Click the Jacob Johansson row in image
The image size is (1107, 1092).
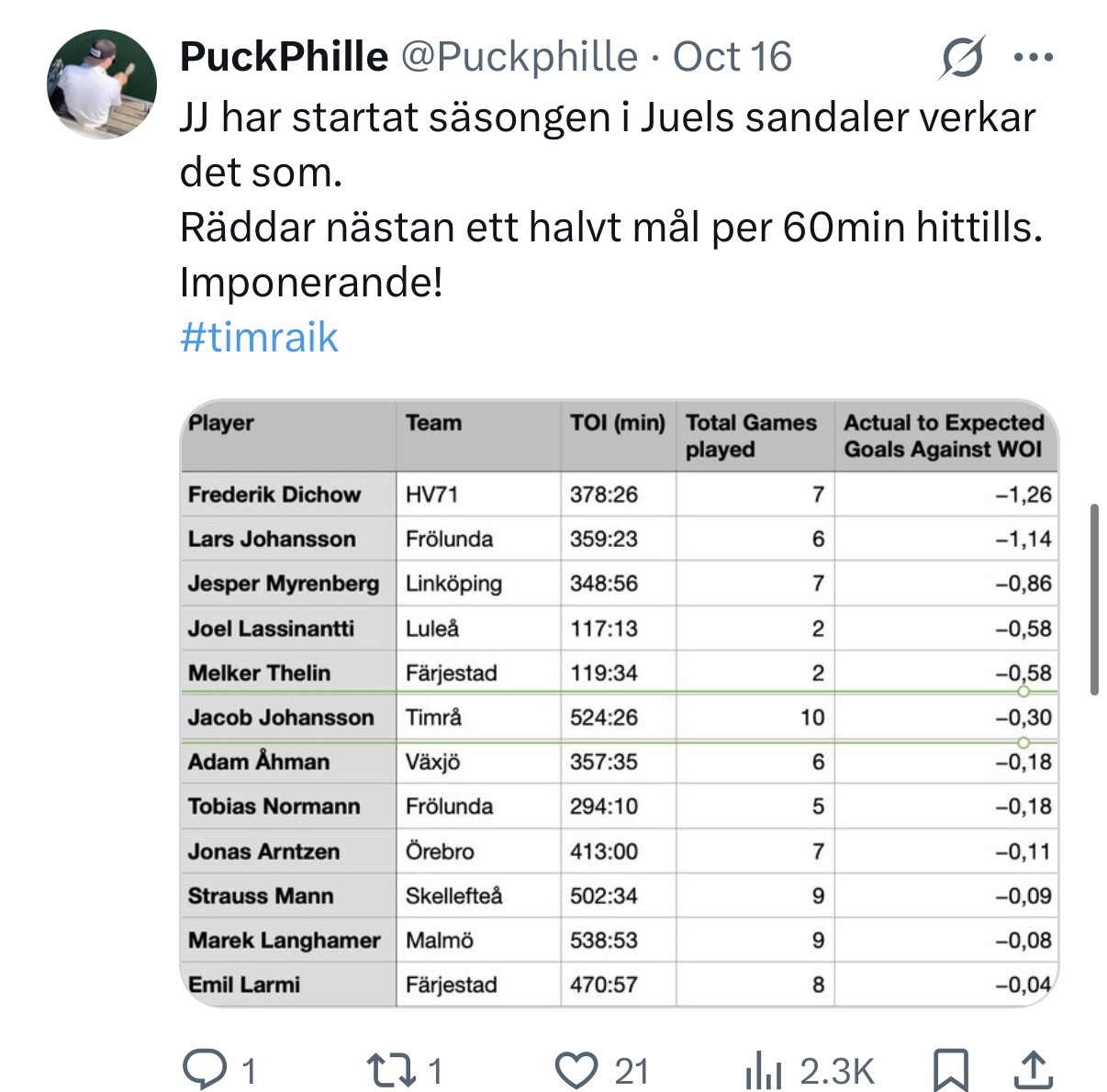tap(620, 717)
